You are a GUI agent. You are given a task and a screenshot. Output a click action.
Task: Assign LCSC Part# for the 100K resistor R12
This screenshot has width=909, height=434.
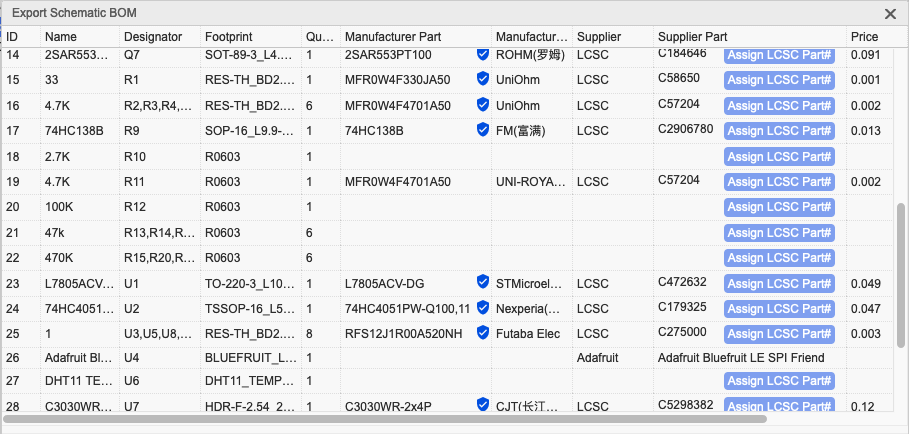(779, 207)
